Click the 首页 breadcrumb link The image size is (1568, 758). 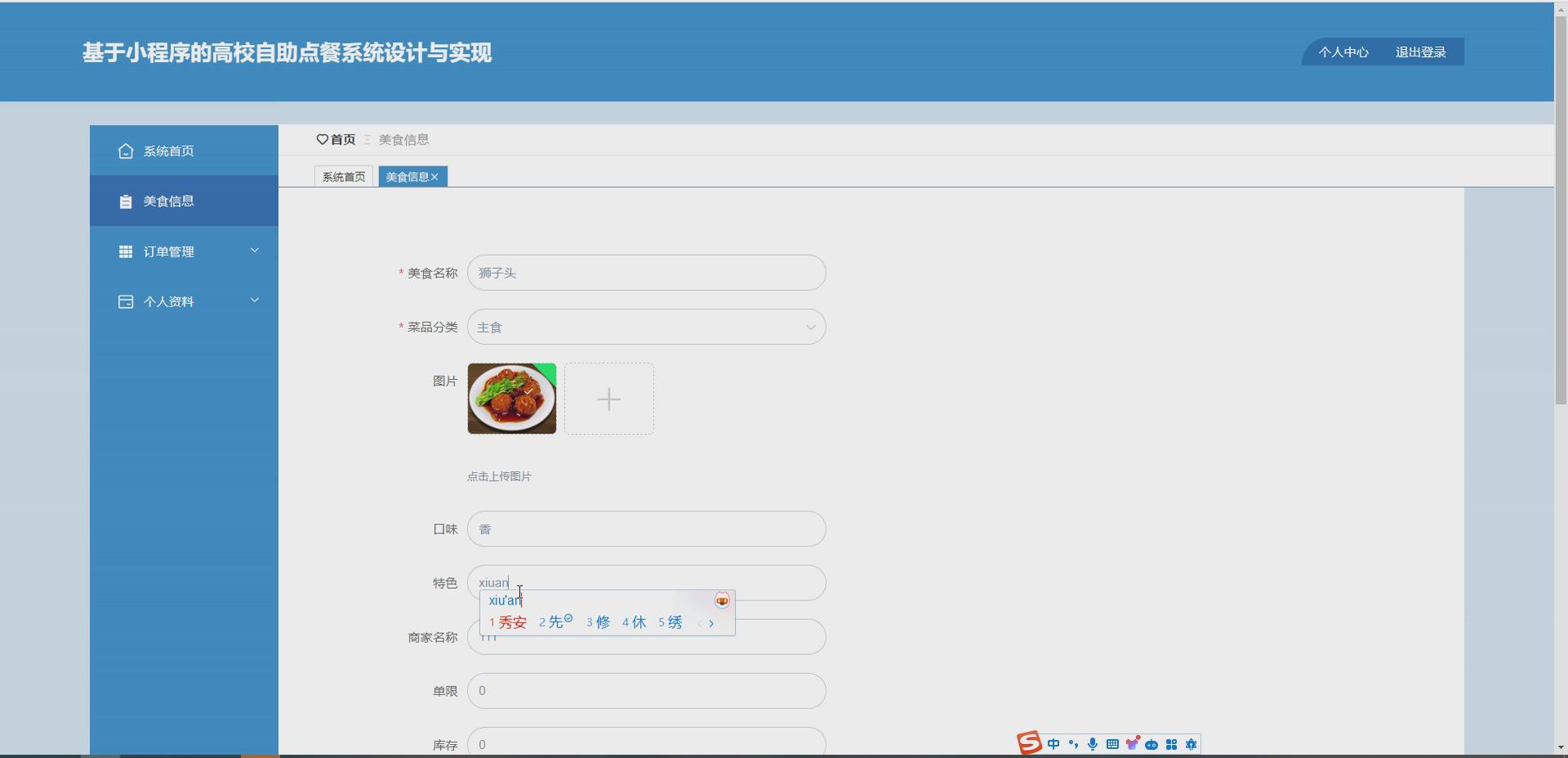[343, 140]
